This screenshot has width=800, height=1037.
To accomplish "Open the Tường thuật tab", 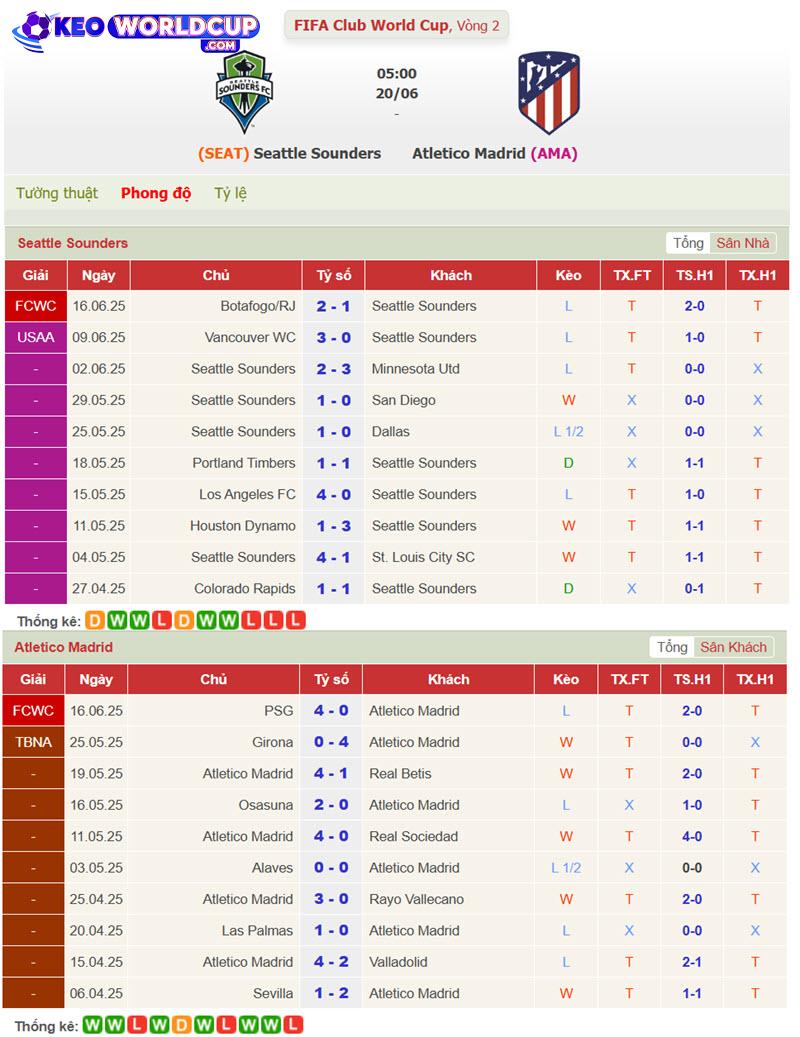I will (57, 193).
